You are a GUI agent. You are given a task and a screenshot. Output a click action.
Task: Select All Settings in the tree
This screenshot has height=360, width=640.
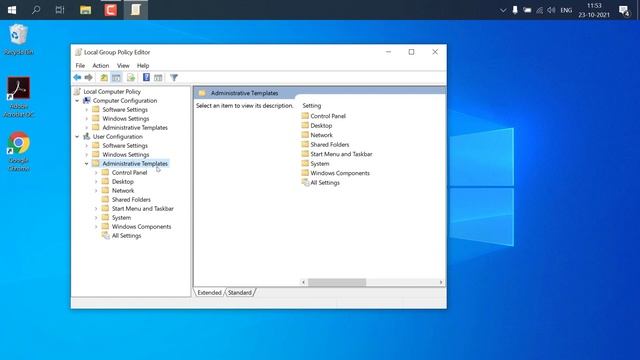(126, 236)
